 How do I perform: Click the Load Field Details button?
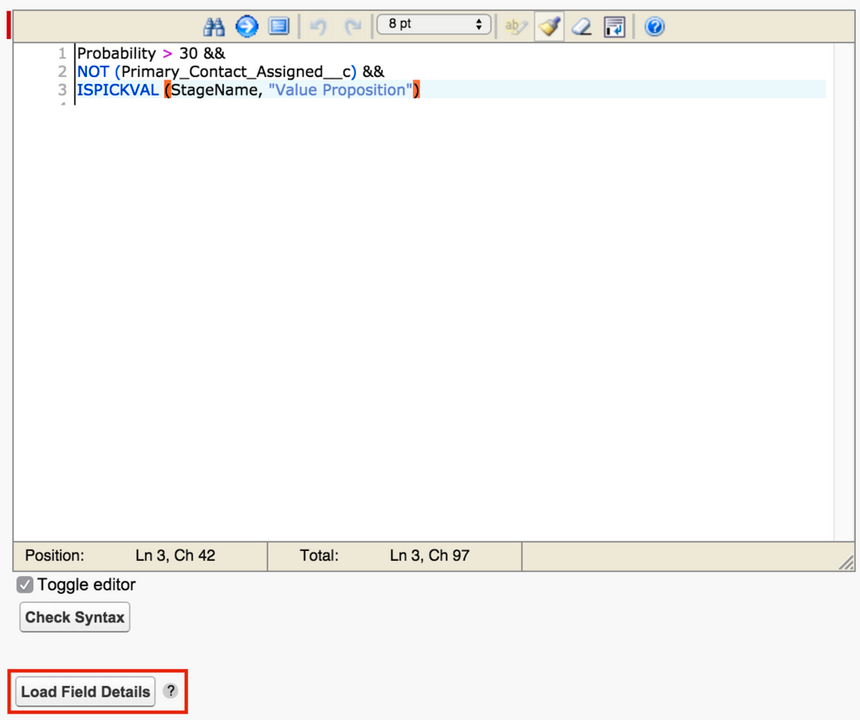pos(85,691)
